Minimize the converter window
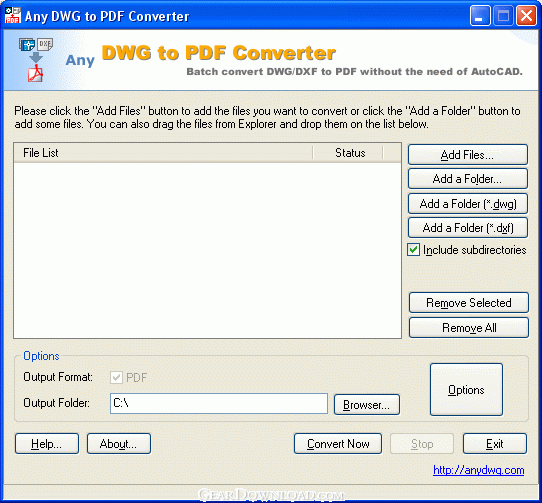 [480, 16]
